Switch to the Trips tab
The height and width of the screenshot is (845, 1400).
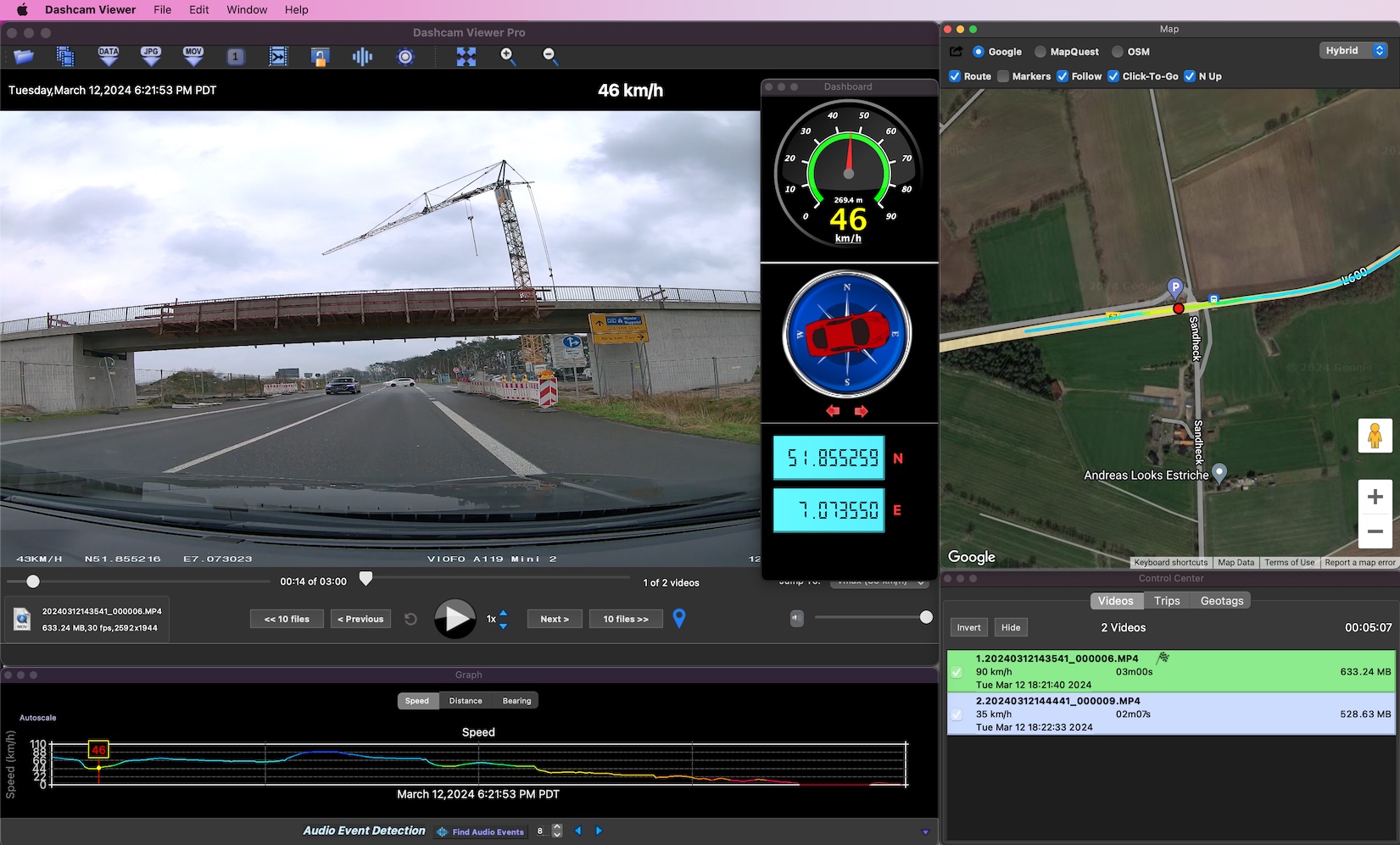1167,601
